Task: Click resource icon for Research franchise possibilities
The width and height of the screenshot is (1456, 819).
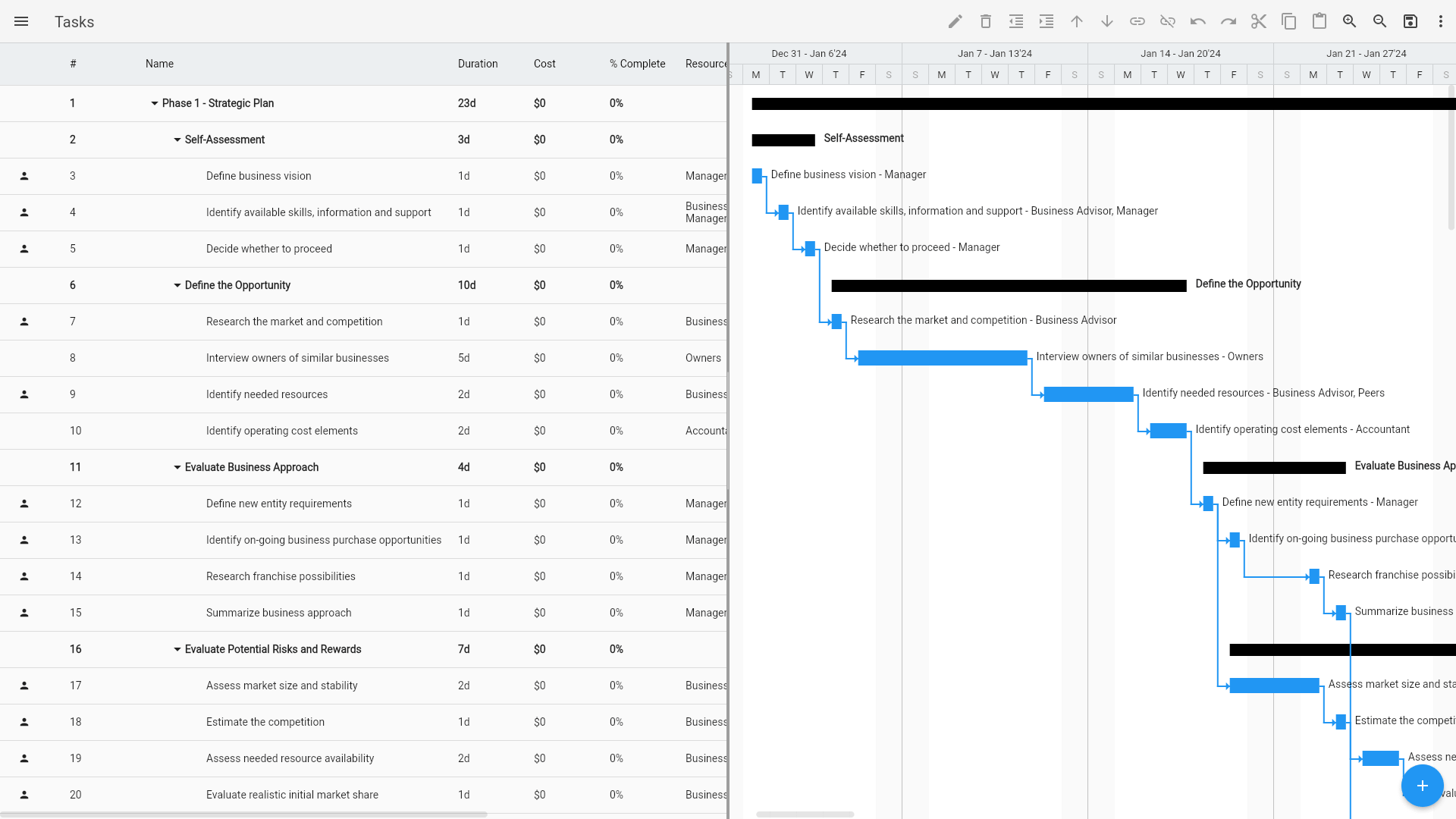Action: (24, 576)
